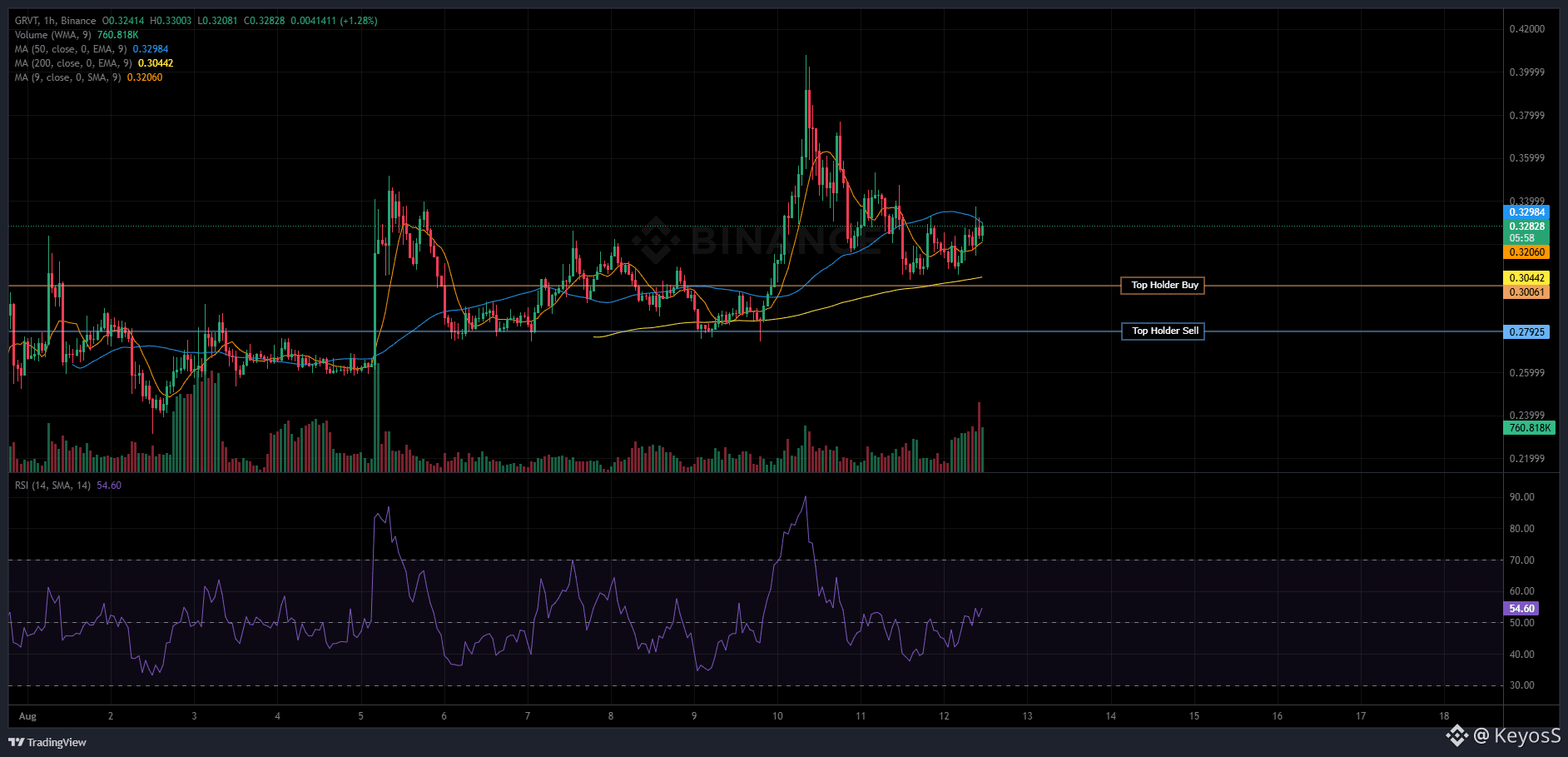The height and width of the screenshot is (757, 1568).
Task: Select the MA (200, close, 0, EMA, 9) legend
Action: pyautogui.click(x=73, y=63)
